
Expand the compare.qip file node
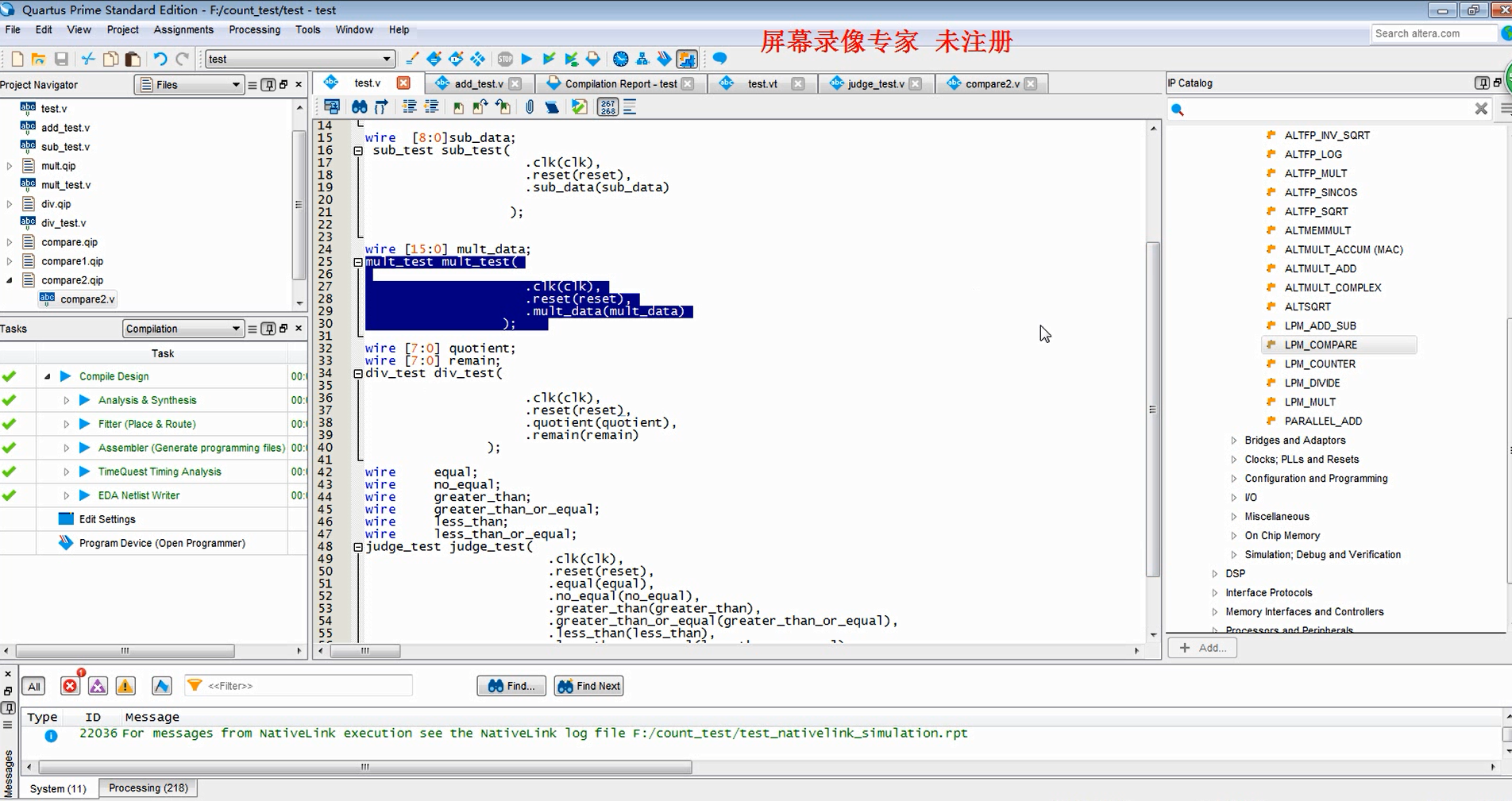click(10, 242)
